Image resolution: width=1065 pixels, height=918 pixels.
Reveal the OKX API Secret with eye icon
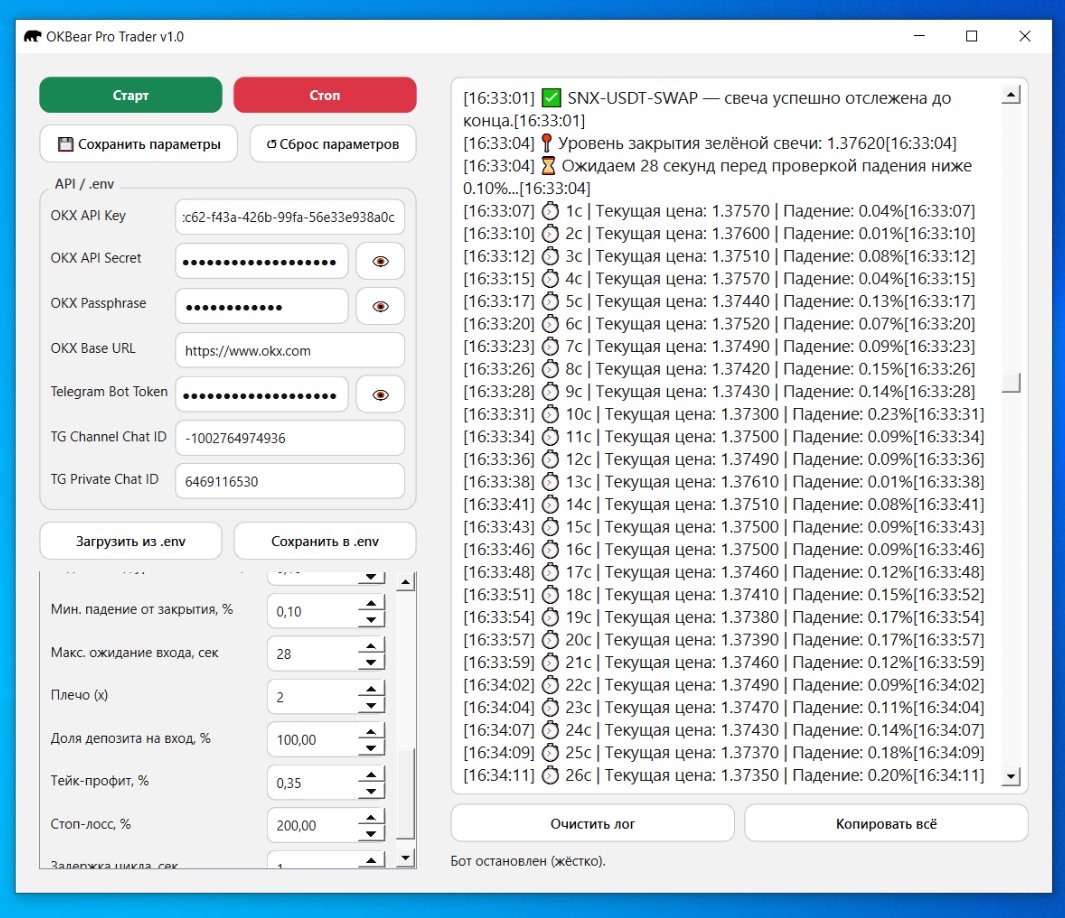click(380, 261)
